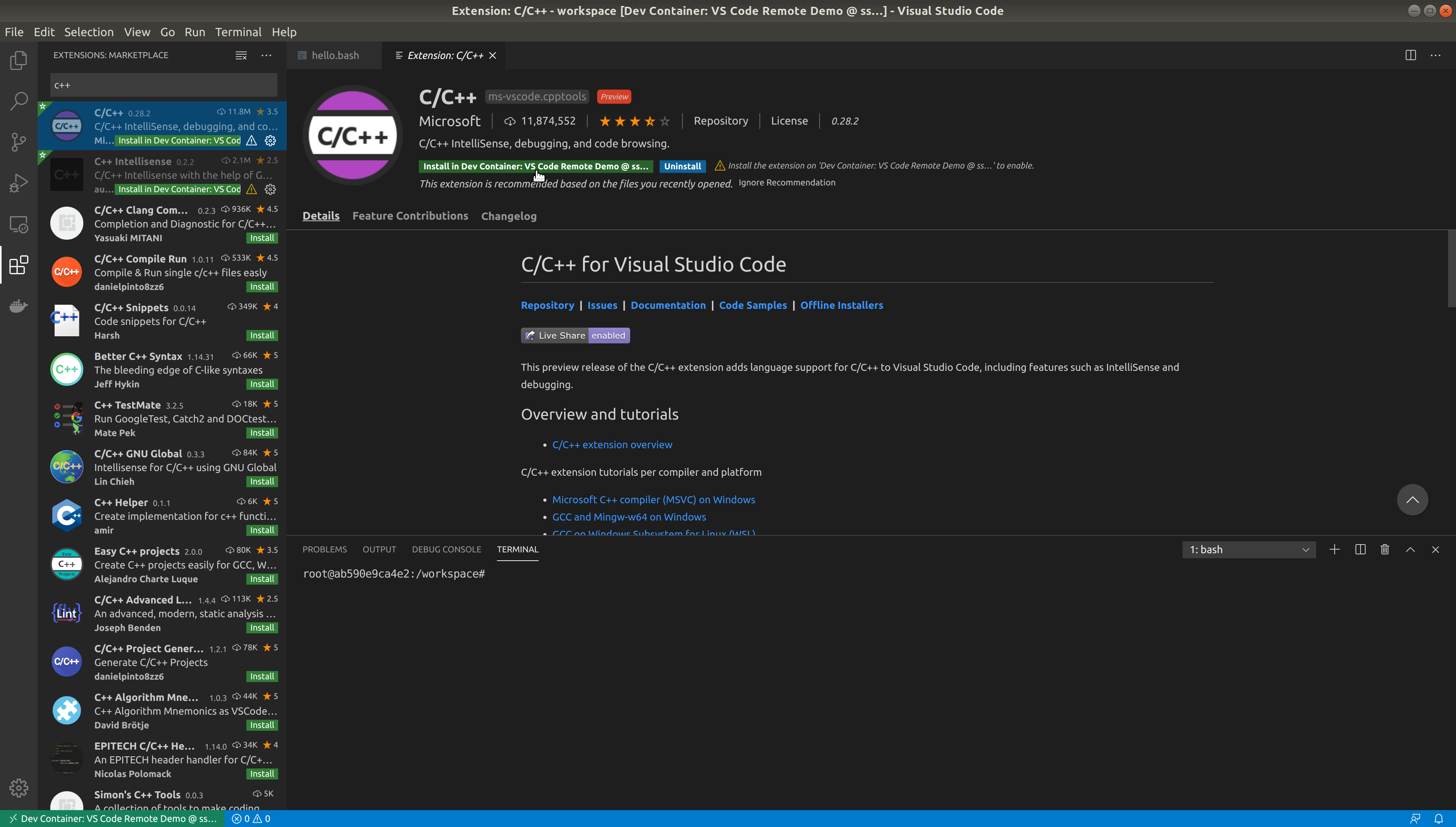Click manage gear for C++ Intellisense row
The width and height of the screenshot is (1456, 827).
coord(271,189)
